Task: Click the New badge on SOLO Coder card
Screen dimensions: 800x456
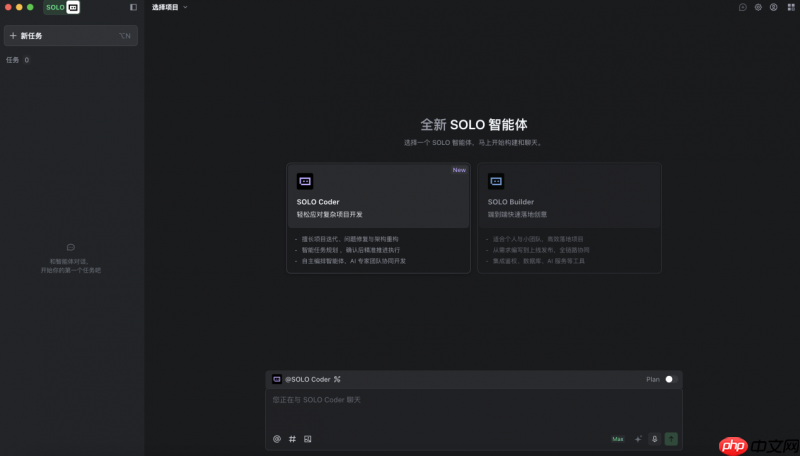Action: [x=459, y=170]
